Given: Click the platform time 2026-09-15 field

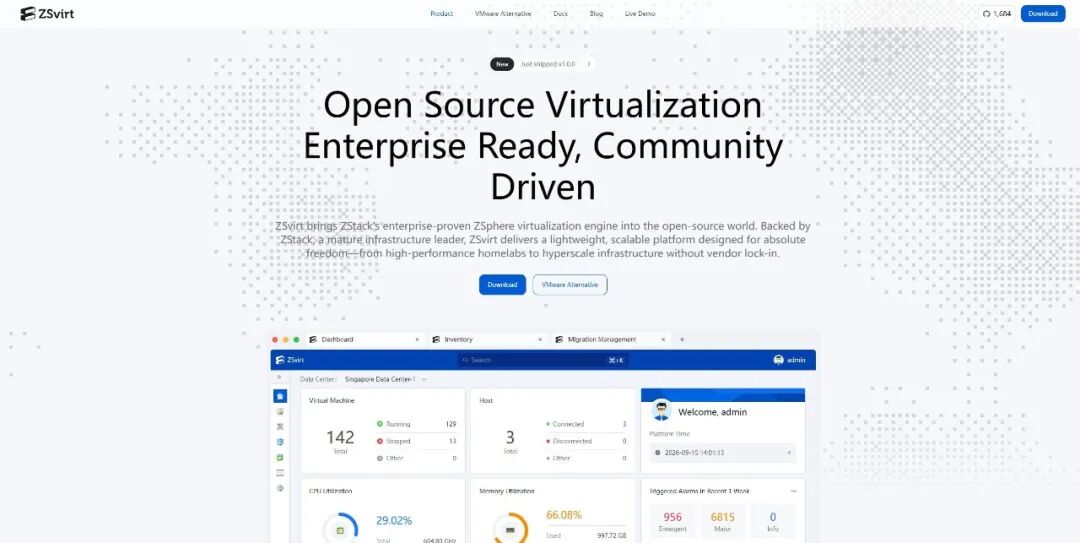Looking at the screenshot, I should [x=723, y=453].
